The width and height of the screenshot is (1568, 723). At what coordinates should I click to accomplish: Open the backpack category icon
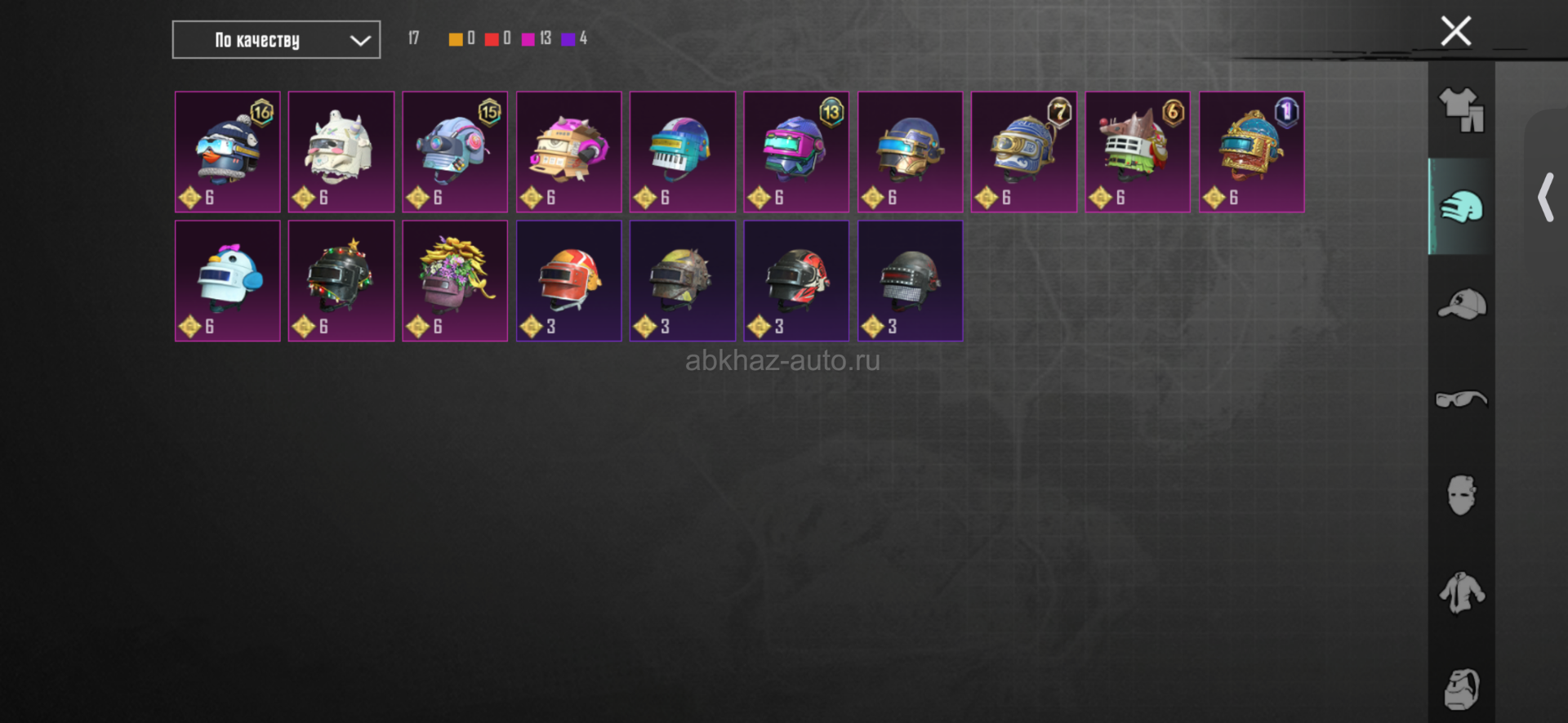[1462, 689]
